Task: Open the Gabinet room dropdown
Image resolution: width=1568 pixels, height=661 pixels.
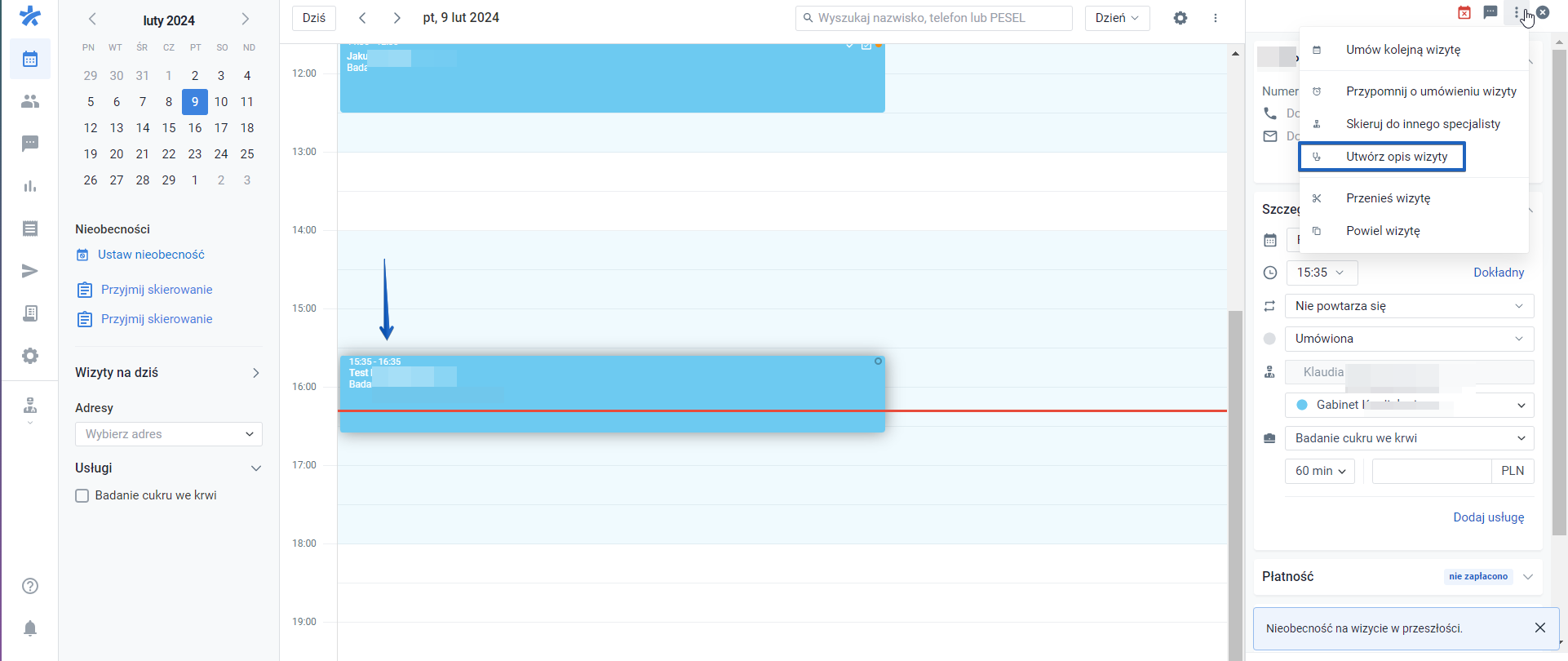Action: (x=1410, y=405)
